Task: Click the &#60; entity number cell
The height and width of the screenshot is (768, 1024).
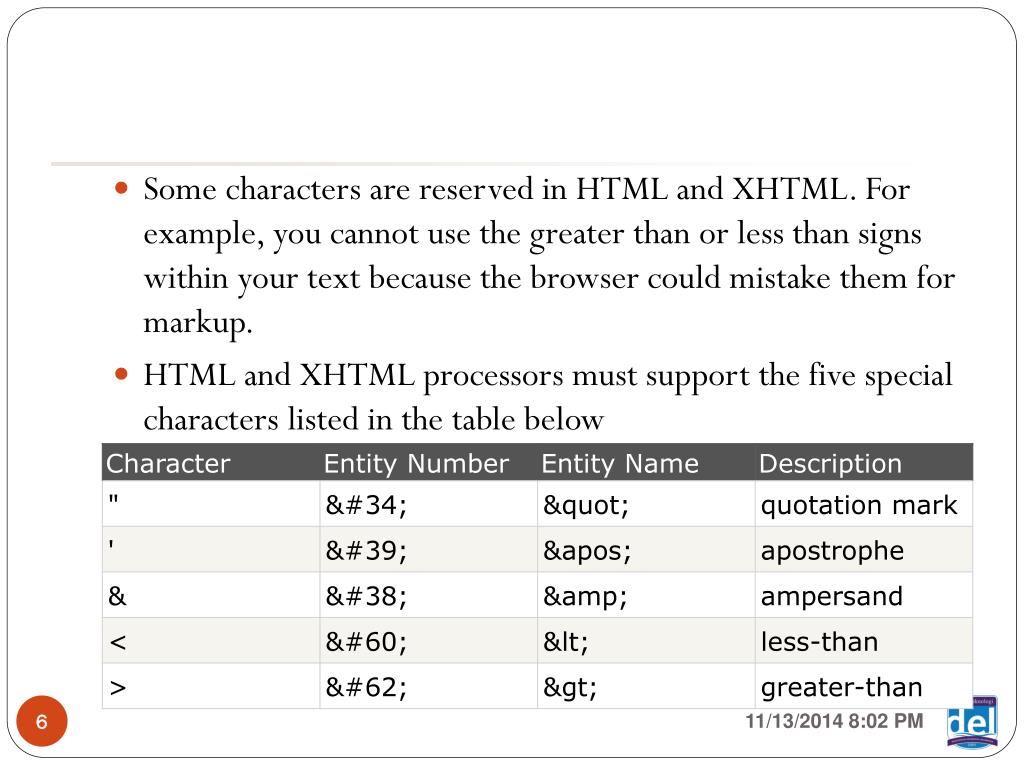Action: (428, 641)
